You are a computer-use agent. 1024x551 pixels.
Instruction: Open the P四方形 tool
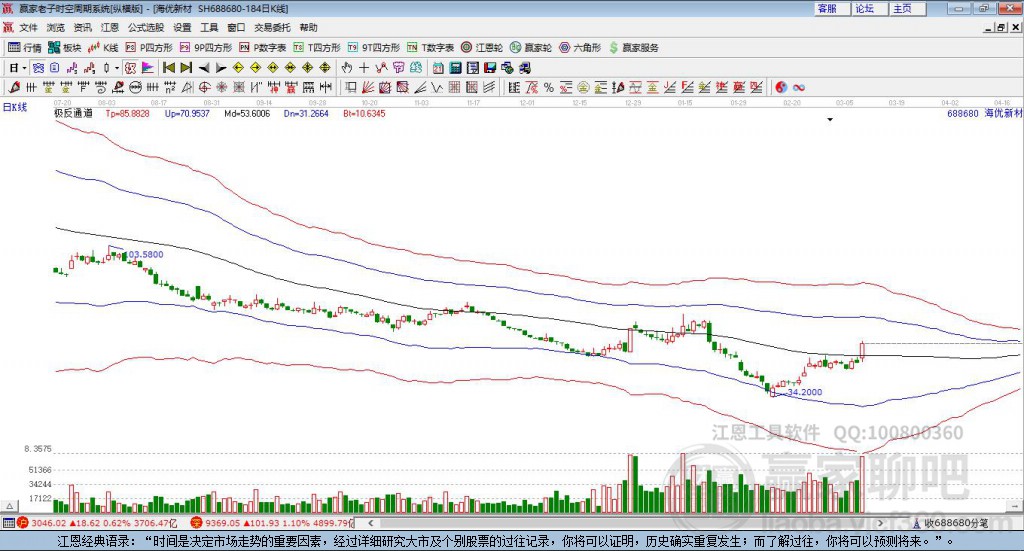149,48
